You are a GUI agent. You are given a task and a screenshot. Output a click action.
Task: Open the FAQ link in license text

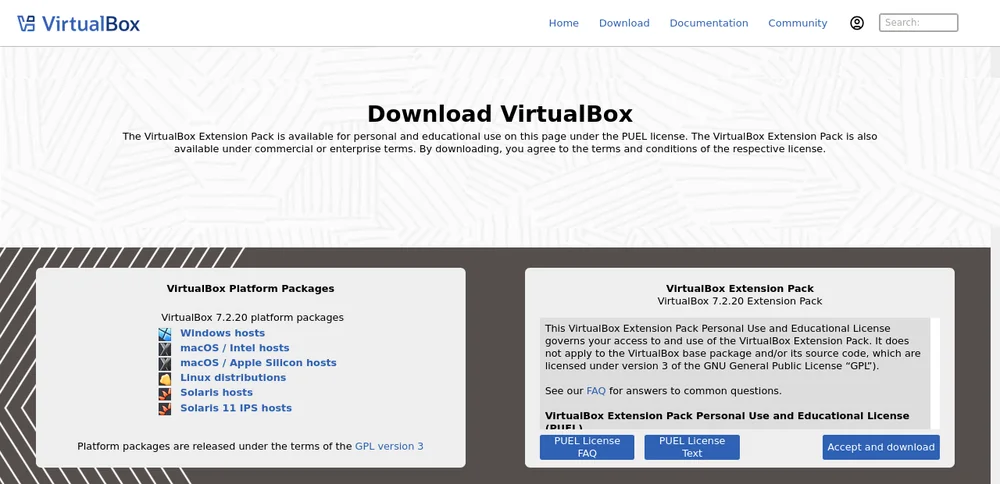[x=596, y=391]
